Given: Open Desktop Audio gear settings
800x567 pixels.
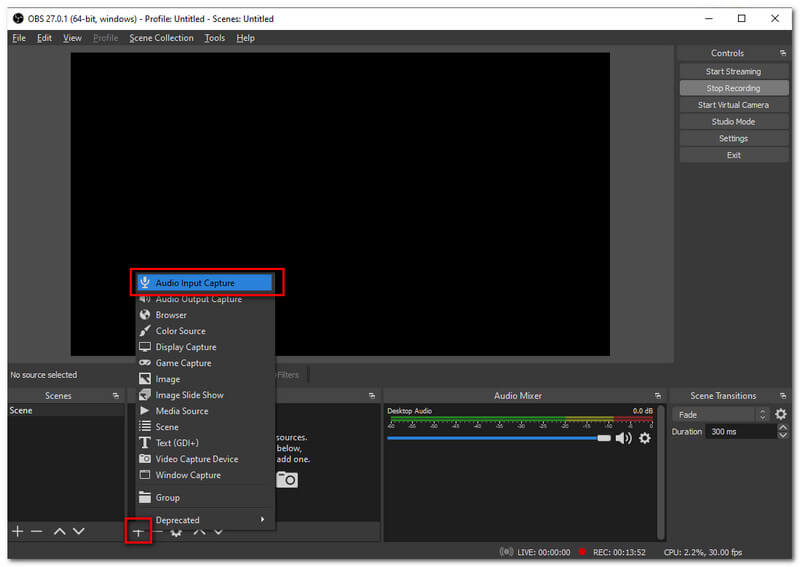Looking at the screenshot, I should click(x=645, y=438).
